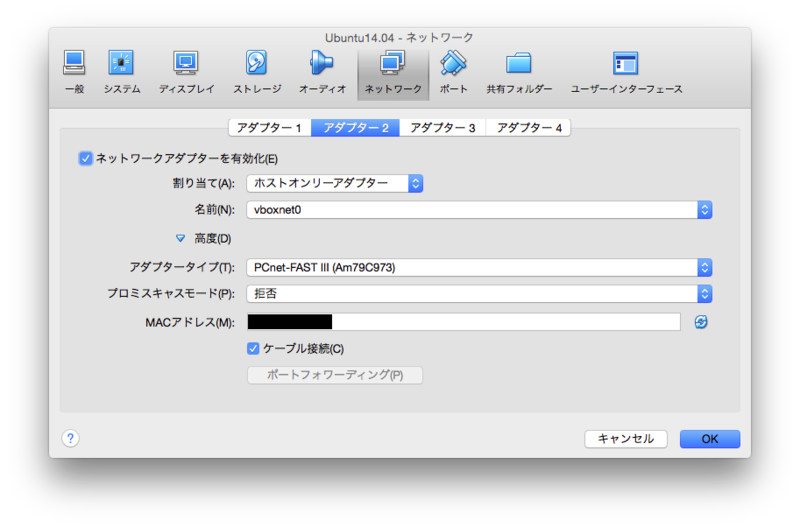Click the キャンセル button
The height and width of the screenshot is (528, 800).
click(x=626, y=439)
